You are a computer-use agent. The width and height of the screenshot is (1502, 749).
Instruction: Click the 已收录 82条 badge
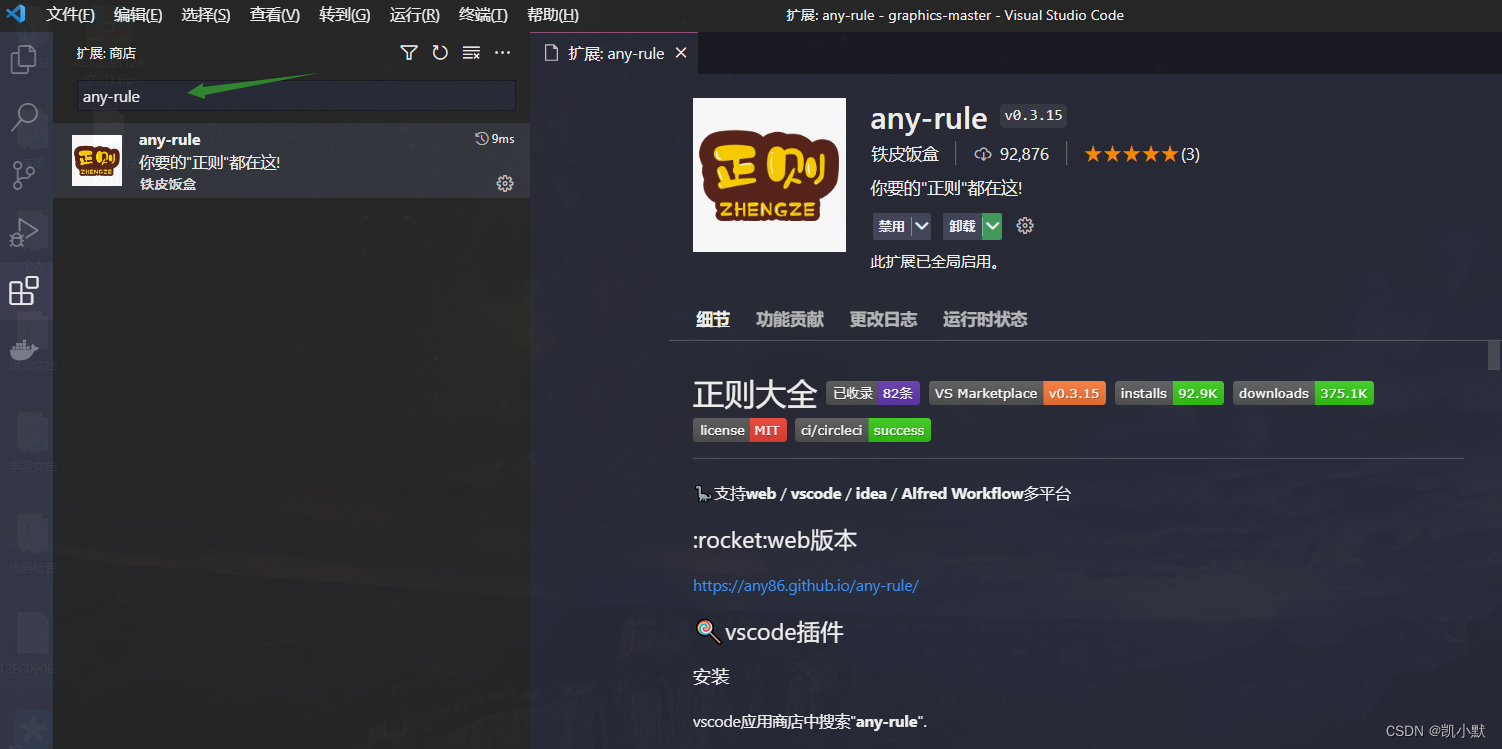pyautogui.click(x=873, y=393)
